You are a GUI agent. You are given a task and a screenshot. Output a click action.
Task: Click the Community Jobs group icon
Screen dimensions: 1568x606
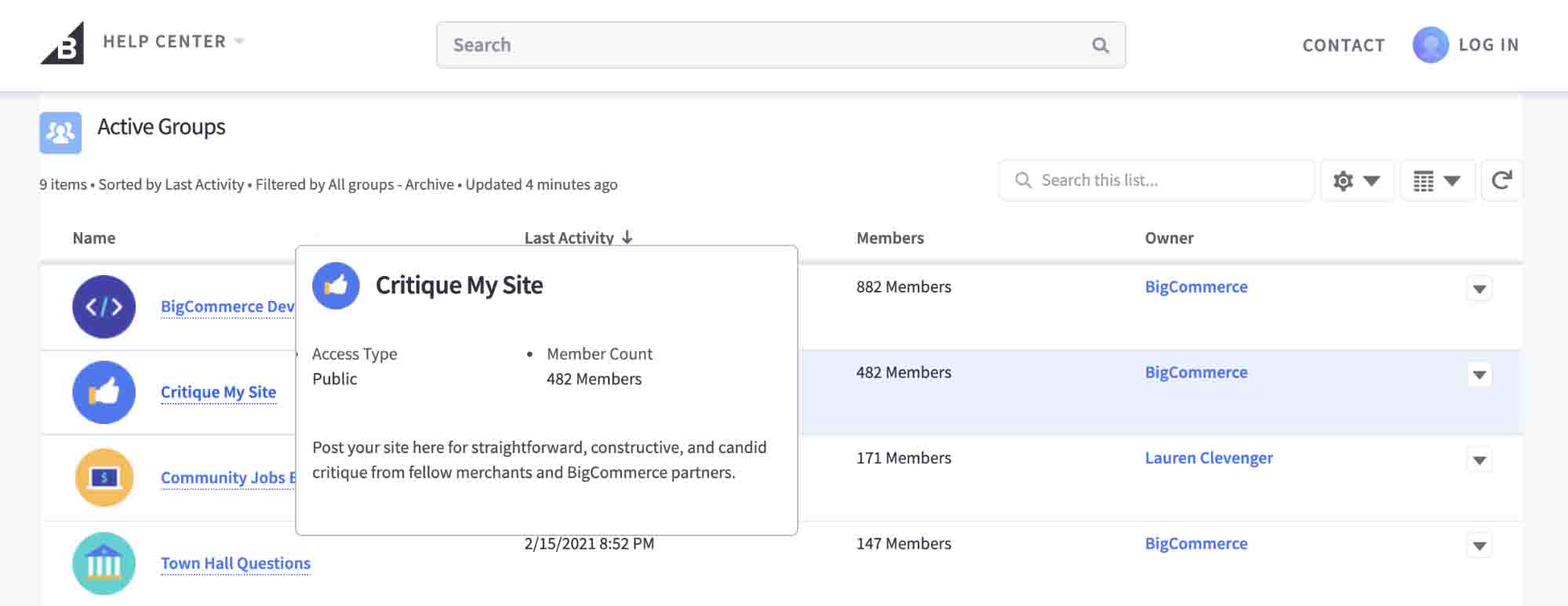(104, 477)
